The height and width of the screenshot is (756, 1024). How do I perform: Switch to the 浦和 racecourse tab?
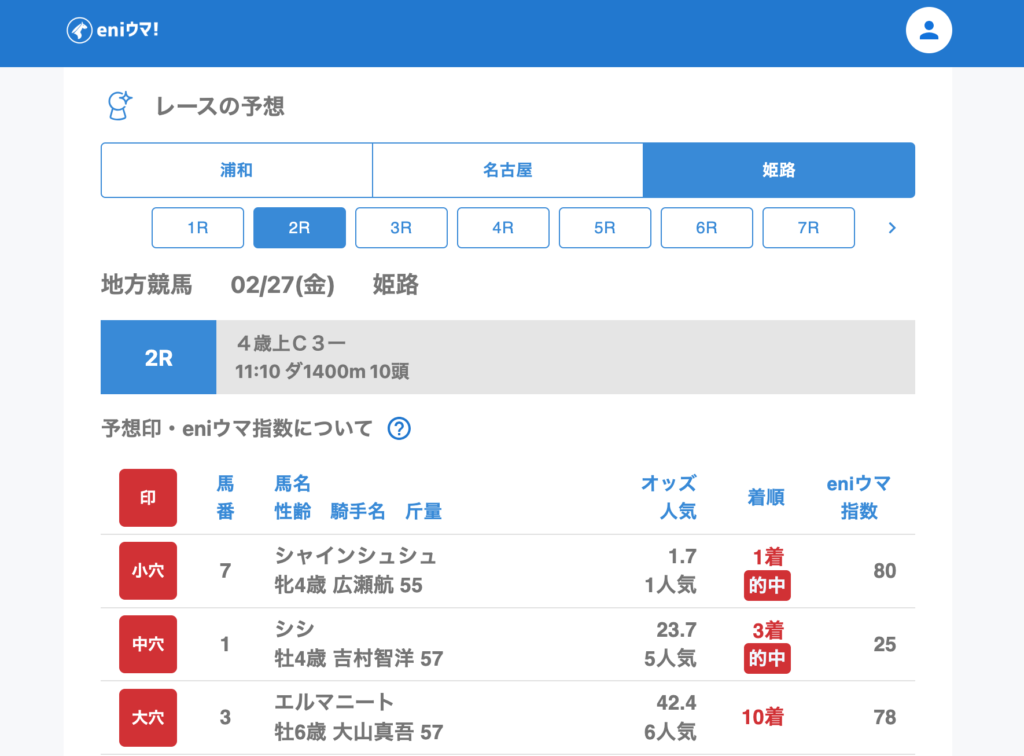237,170
